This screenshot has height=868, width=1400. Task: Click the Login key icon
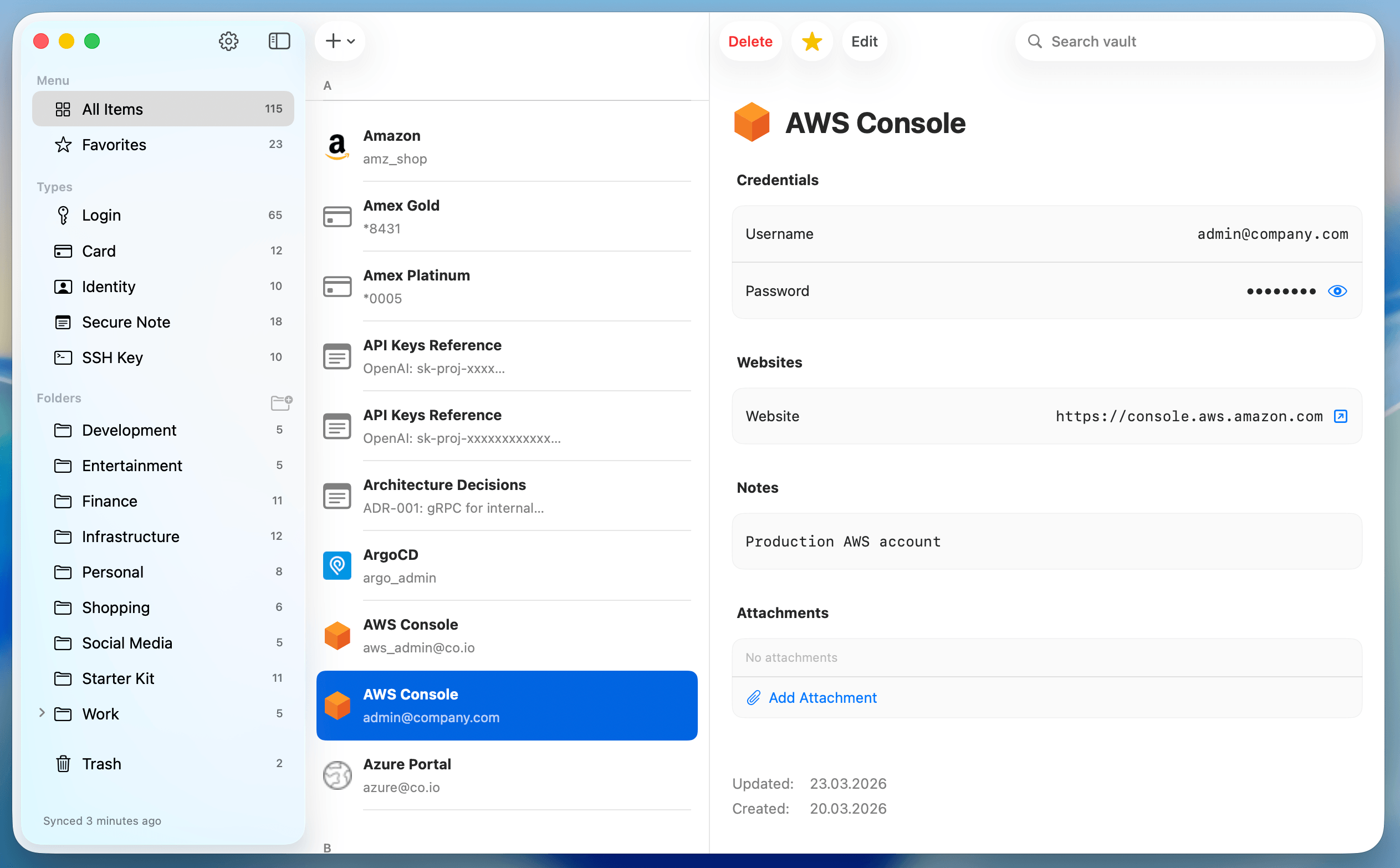point(63,215)
